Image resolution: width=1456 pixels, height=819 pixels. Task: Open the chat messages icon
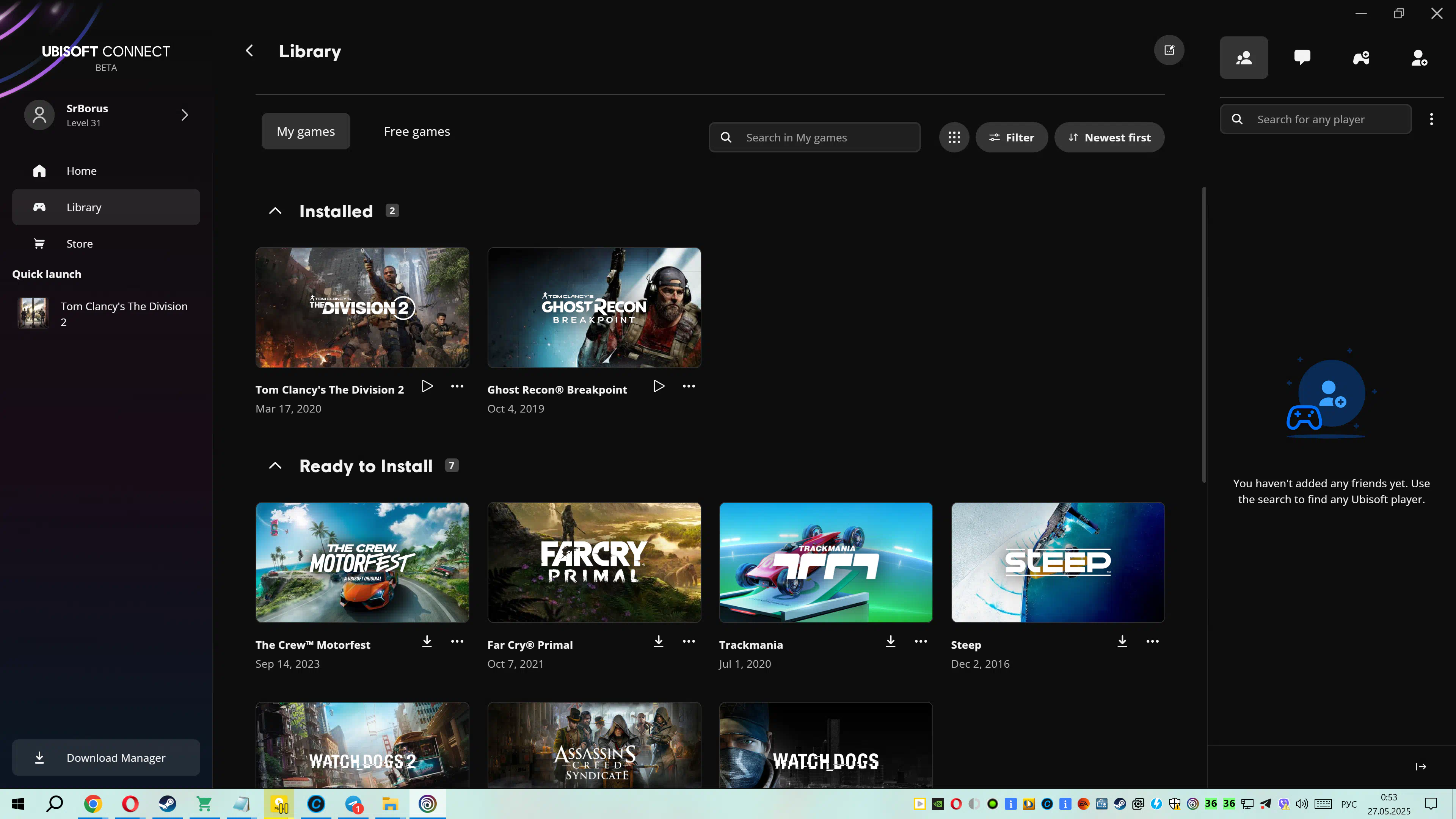click(1302, 58)
